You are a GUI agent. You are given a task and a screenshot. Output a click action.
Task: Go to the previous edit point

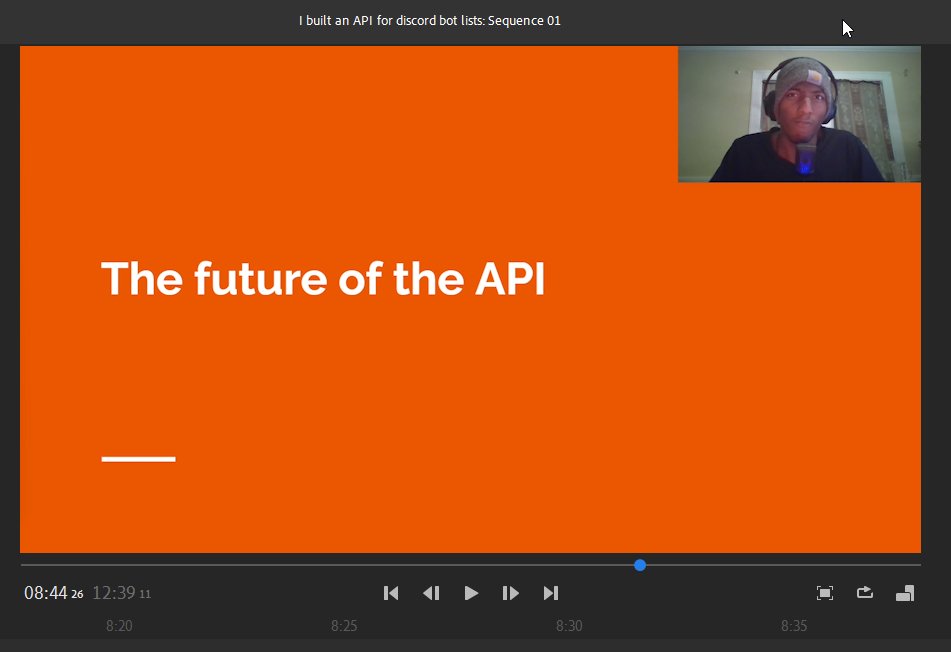(x=391, y=593)
